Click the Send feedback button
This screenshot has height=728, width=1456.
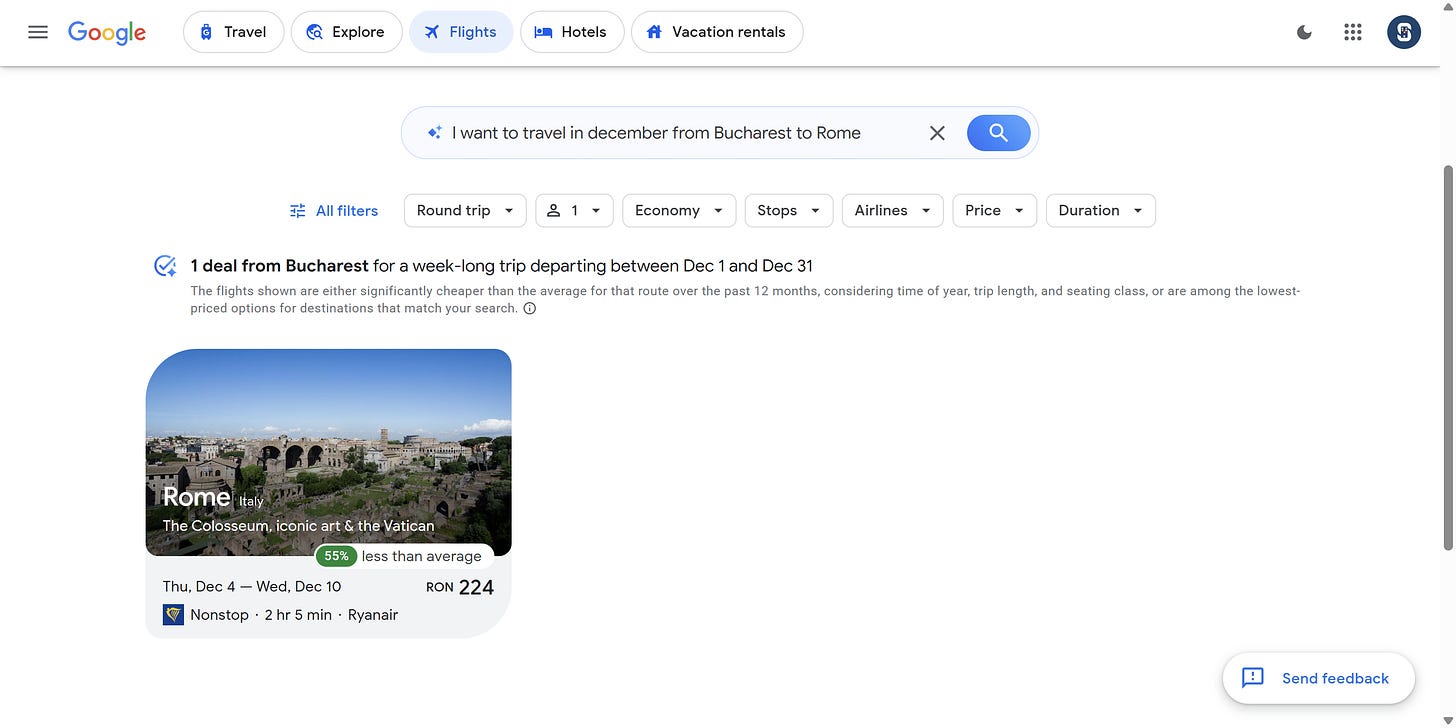(1318, 678)
